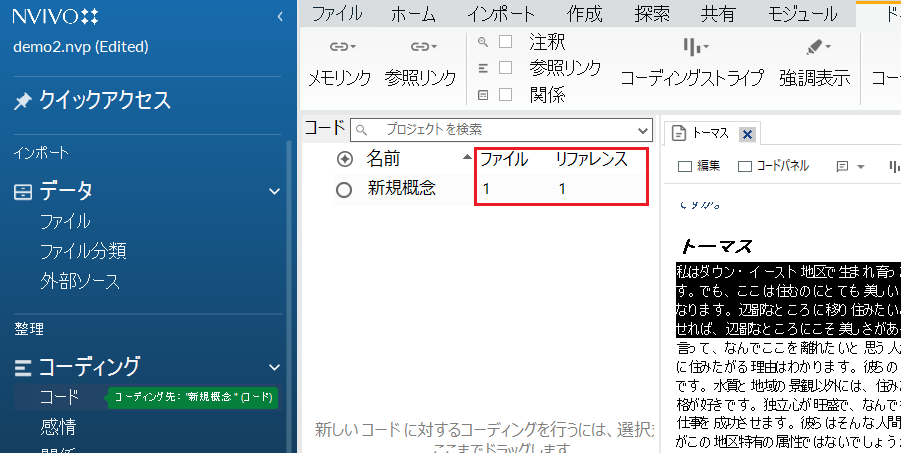Toggle the 注釈 checkbox
The width and height of the screenshot is (901, 453).
[506, 41]
